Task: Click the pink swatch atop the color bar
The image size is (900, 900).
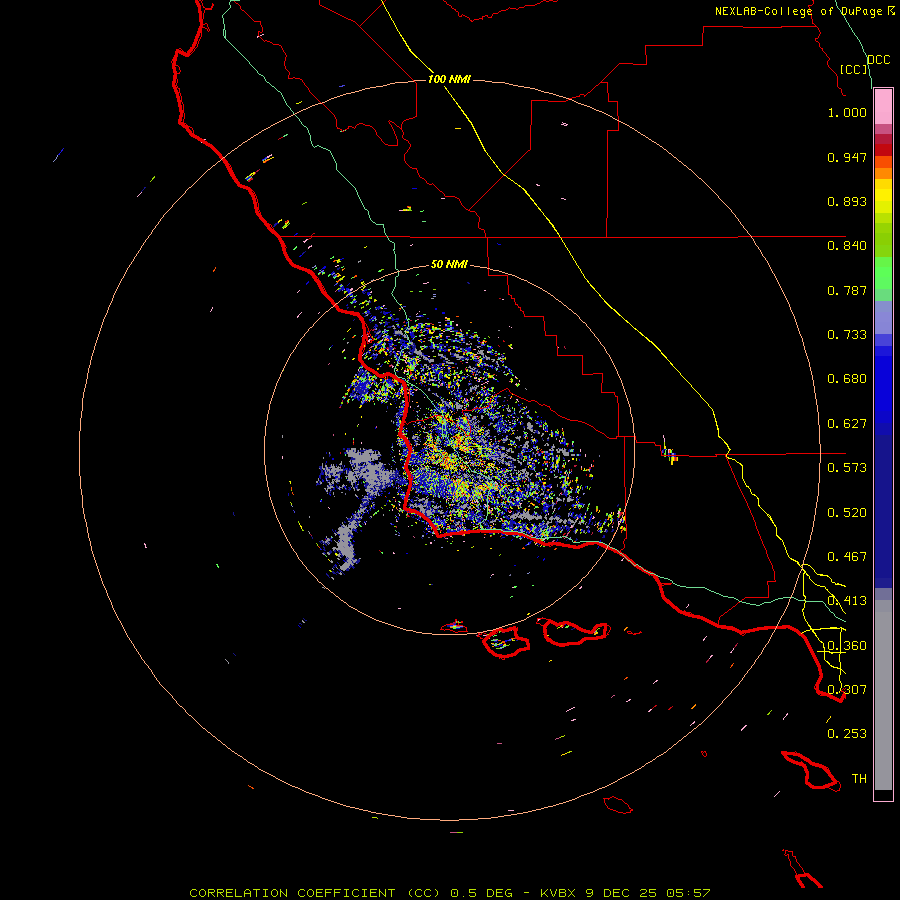Action: pos(883,107)
